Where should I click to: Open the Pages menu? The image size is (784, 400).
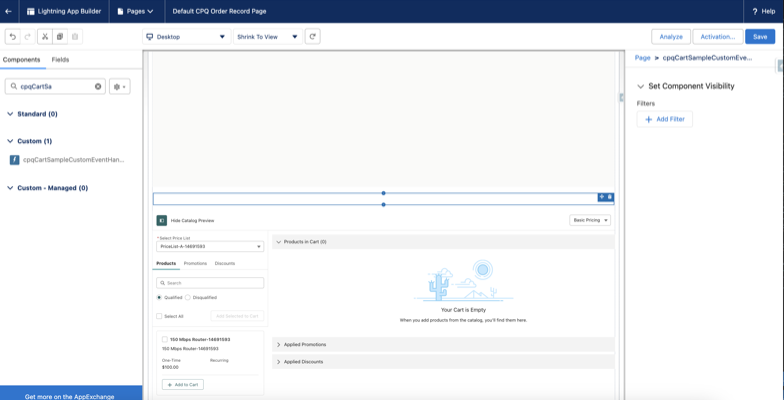tap(136, 11)
